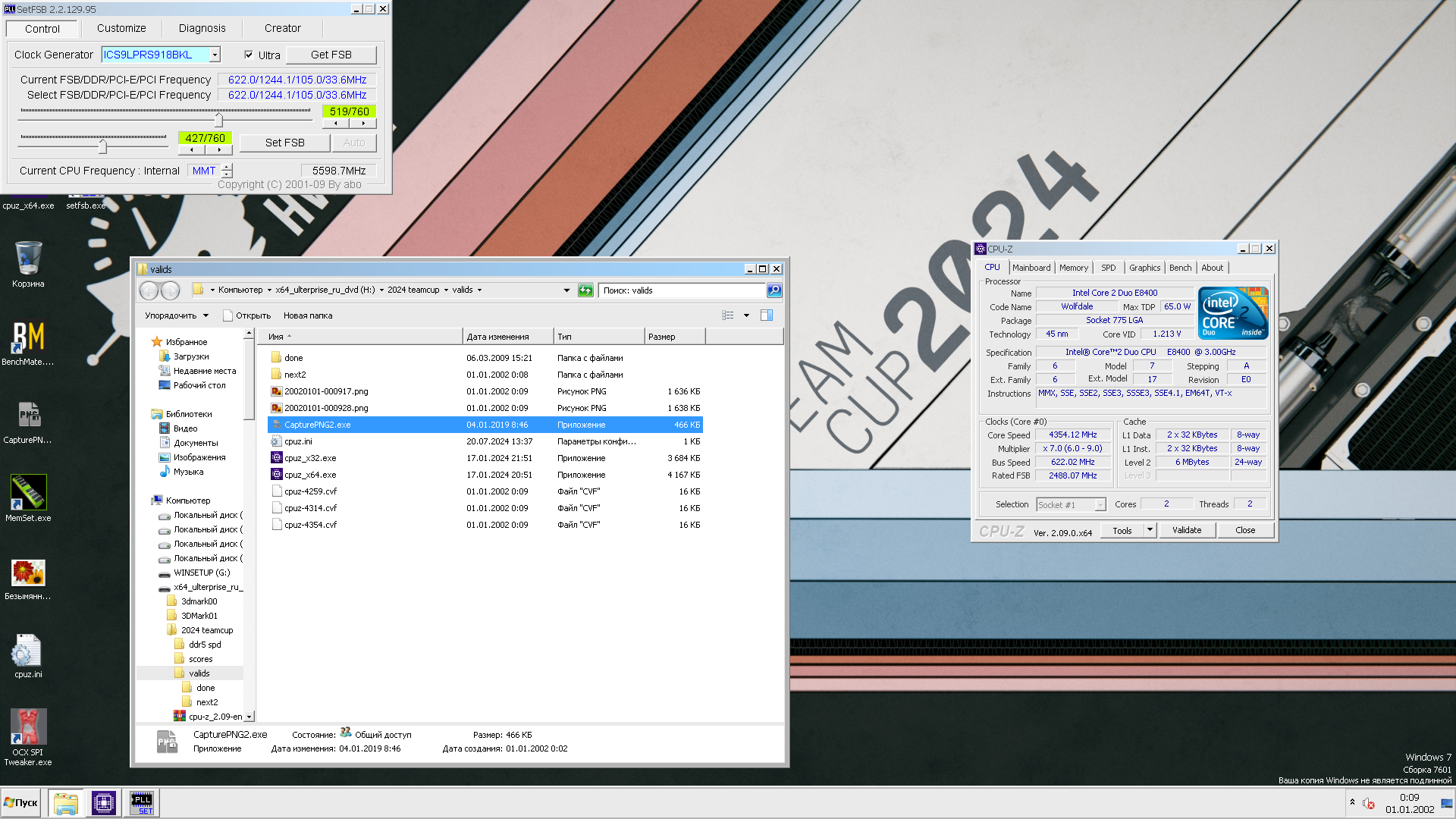
Task: Open the Recycle Bin desktop icon
Action: (28, 264)
